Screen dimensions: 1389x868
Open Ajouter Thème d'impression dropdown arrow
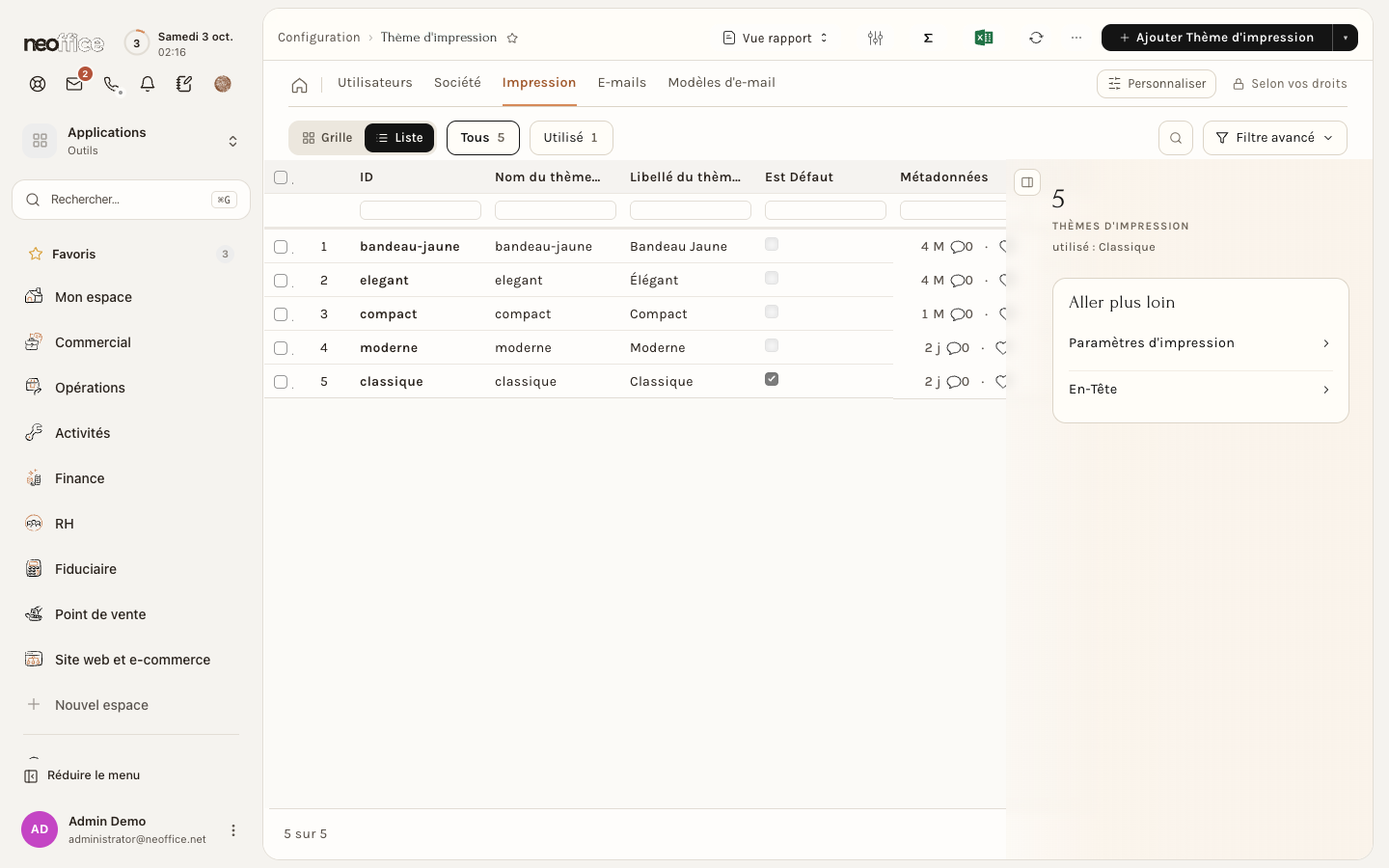tap(1346, 38)
